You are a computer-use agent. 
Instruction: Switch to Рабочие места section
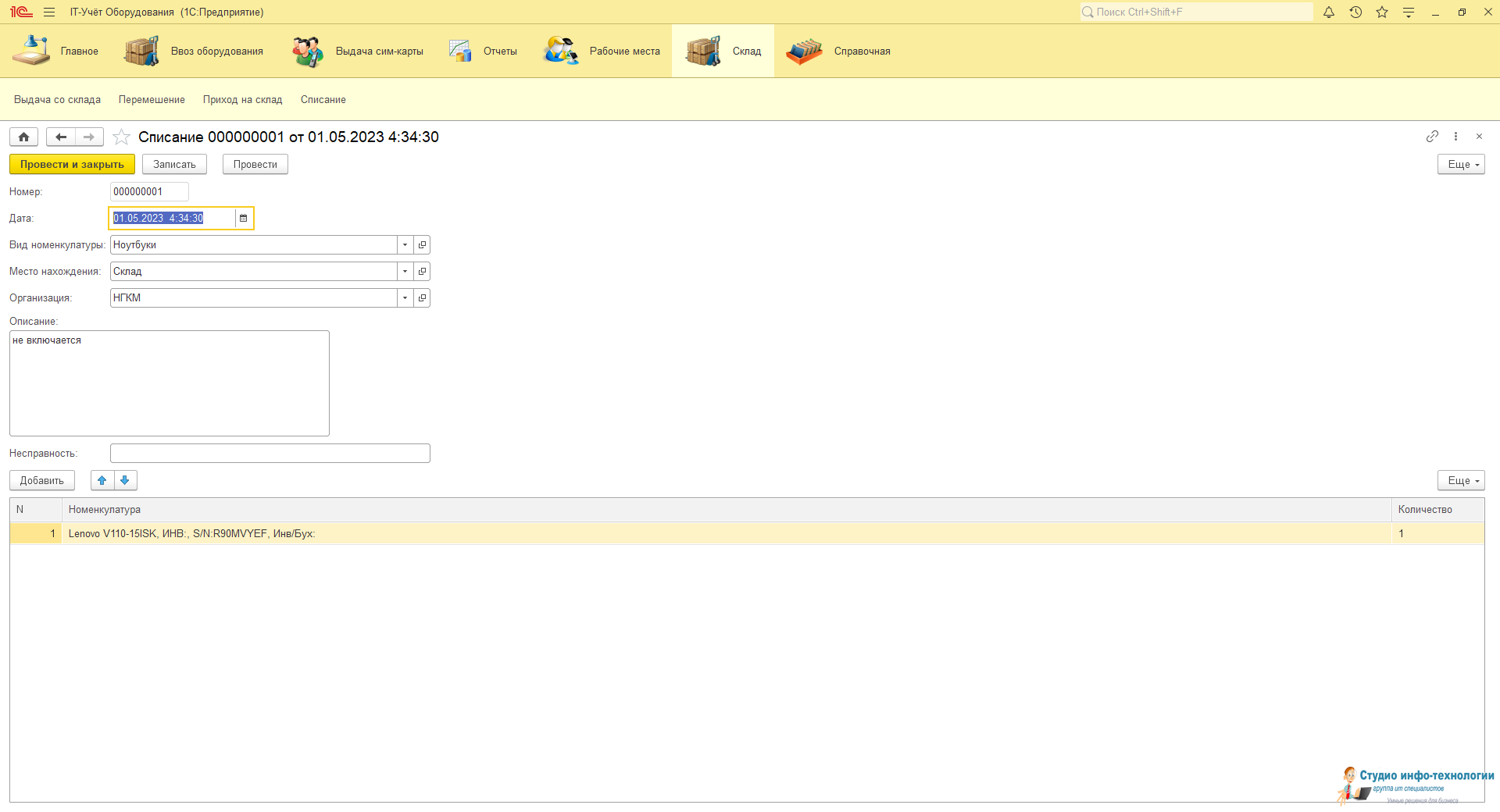click(602, 52)
